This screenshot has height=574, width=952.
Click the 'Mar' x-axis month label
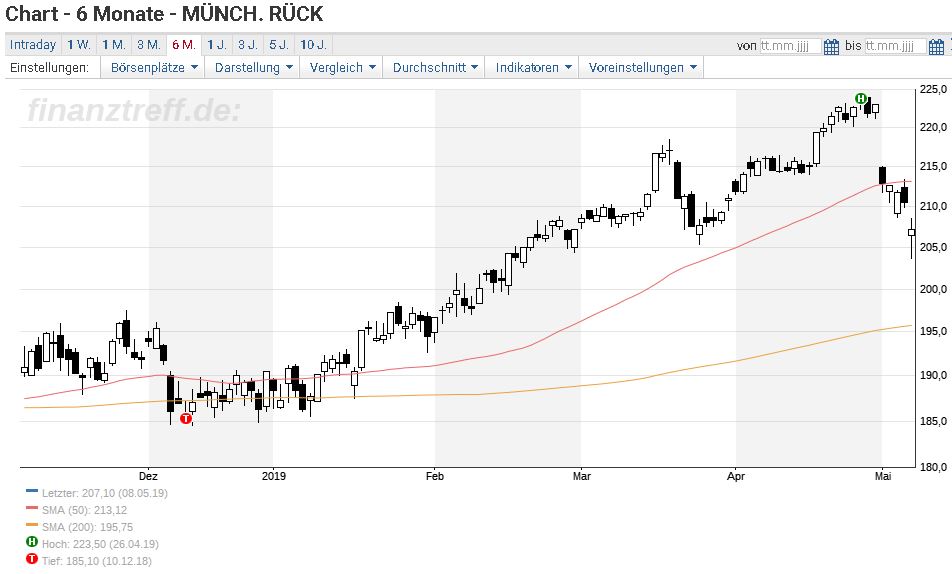pos(582,476)
